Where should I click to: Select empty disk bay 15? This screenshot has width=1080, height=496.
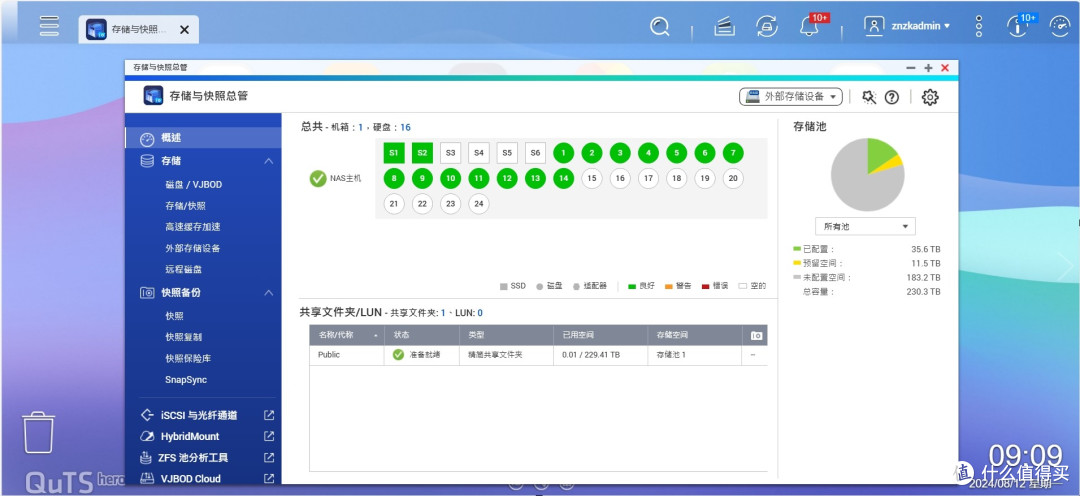[x=592, y=178]
